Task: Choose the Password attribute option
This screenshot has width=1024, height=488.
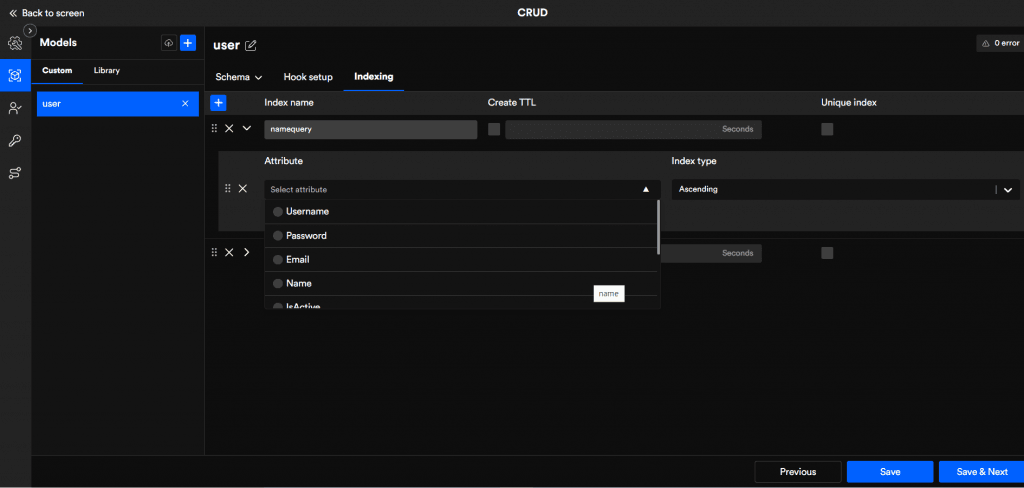Action: pyautogui.click(x=460, y=236)
